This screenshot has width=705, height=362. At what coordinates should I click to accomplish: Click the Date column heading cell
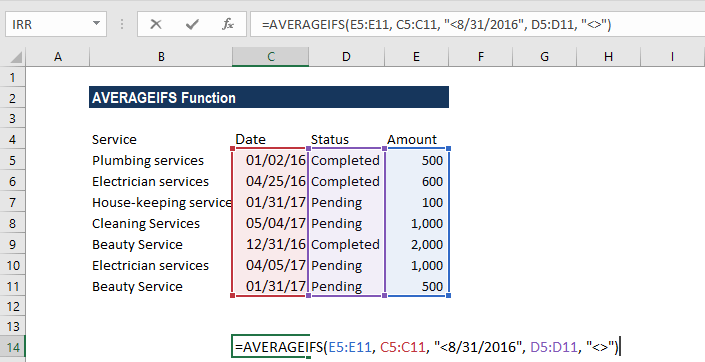270,139
